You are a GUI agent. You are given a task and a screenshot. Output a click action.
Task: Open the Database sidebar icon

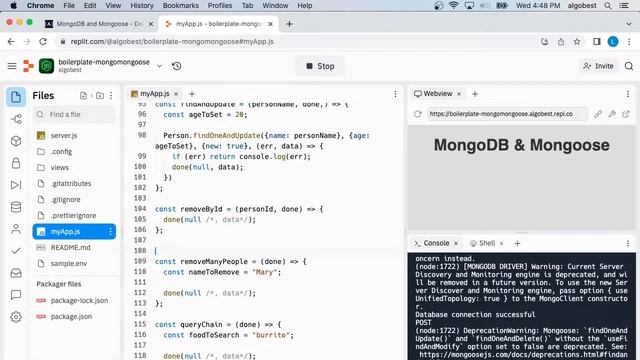(16, 207)
